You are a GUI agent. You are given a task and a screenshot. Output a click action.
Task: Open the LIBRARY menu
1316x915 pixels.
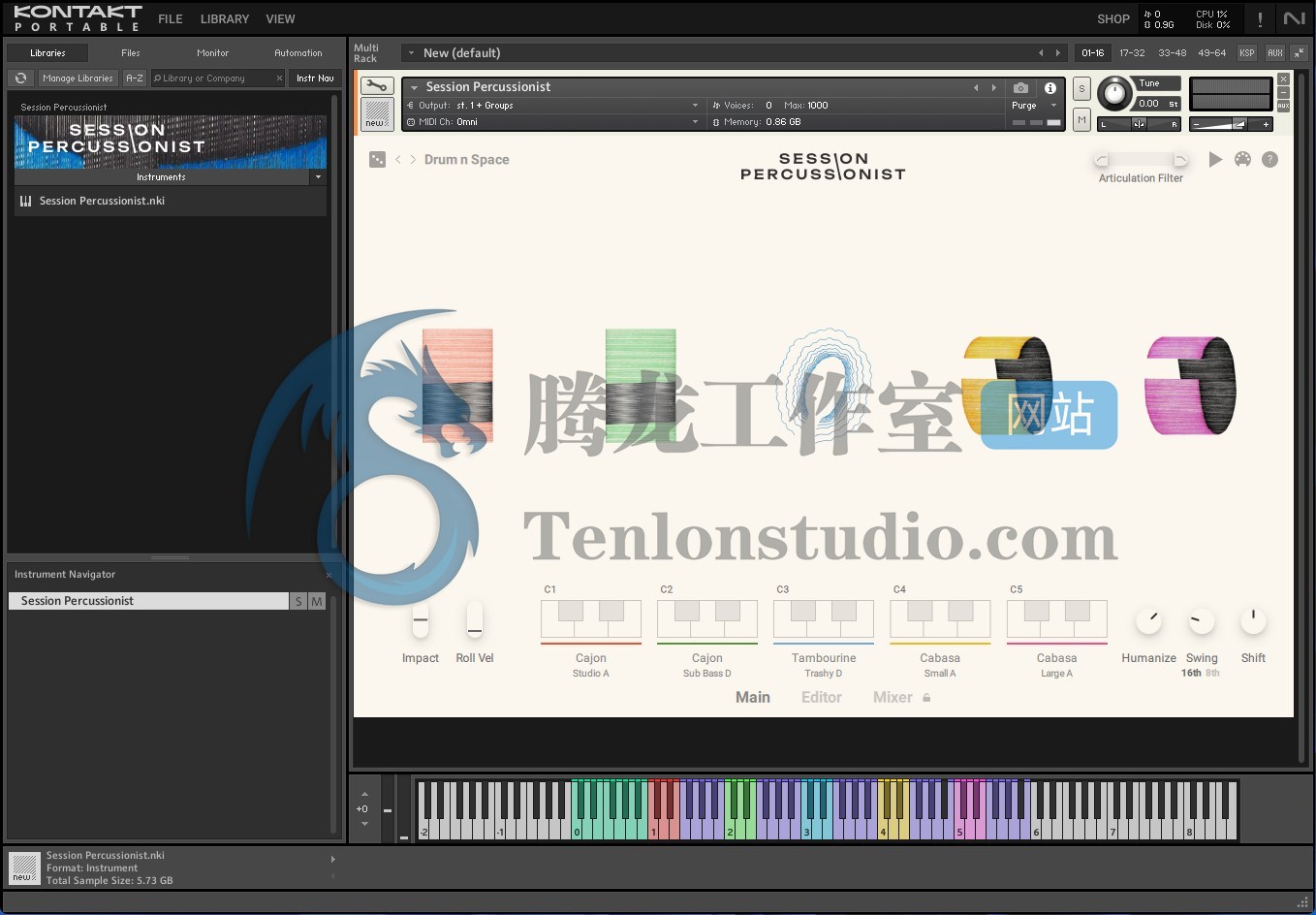click(x=225, y=18)
